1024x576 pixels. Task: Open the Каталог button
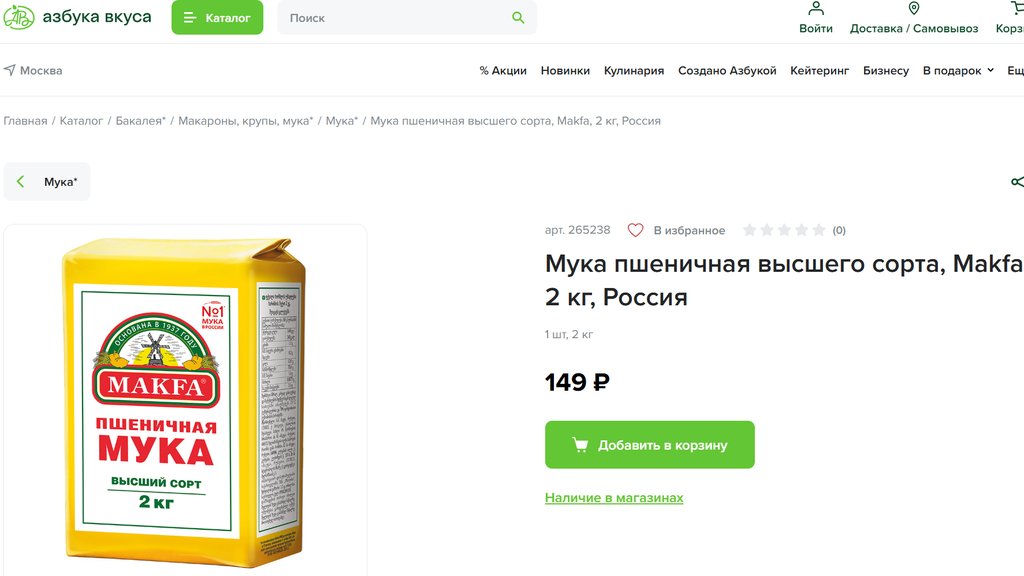tap(217, 18)
